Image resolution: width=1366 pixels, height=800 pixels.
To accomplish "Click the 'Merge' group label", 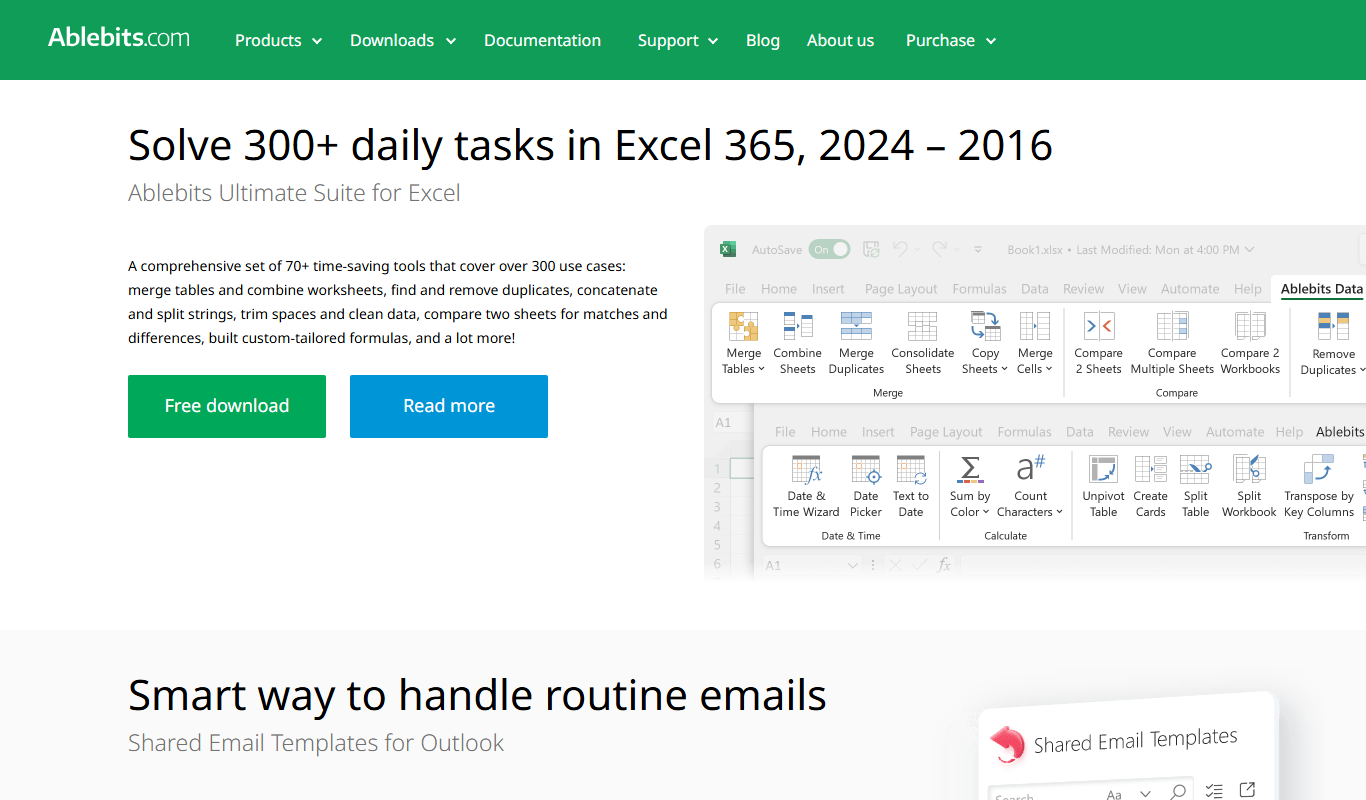I will point(888,393).
